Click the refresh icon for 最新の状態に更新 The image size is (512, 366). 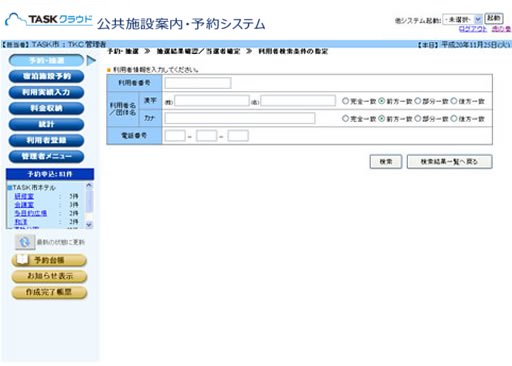pyautogui.click(x=25, y=242)
